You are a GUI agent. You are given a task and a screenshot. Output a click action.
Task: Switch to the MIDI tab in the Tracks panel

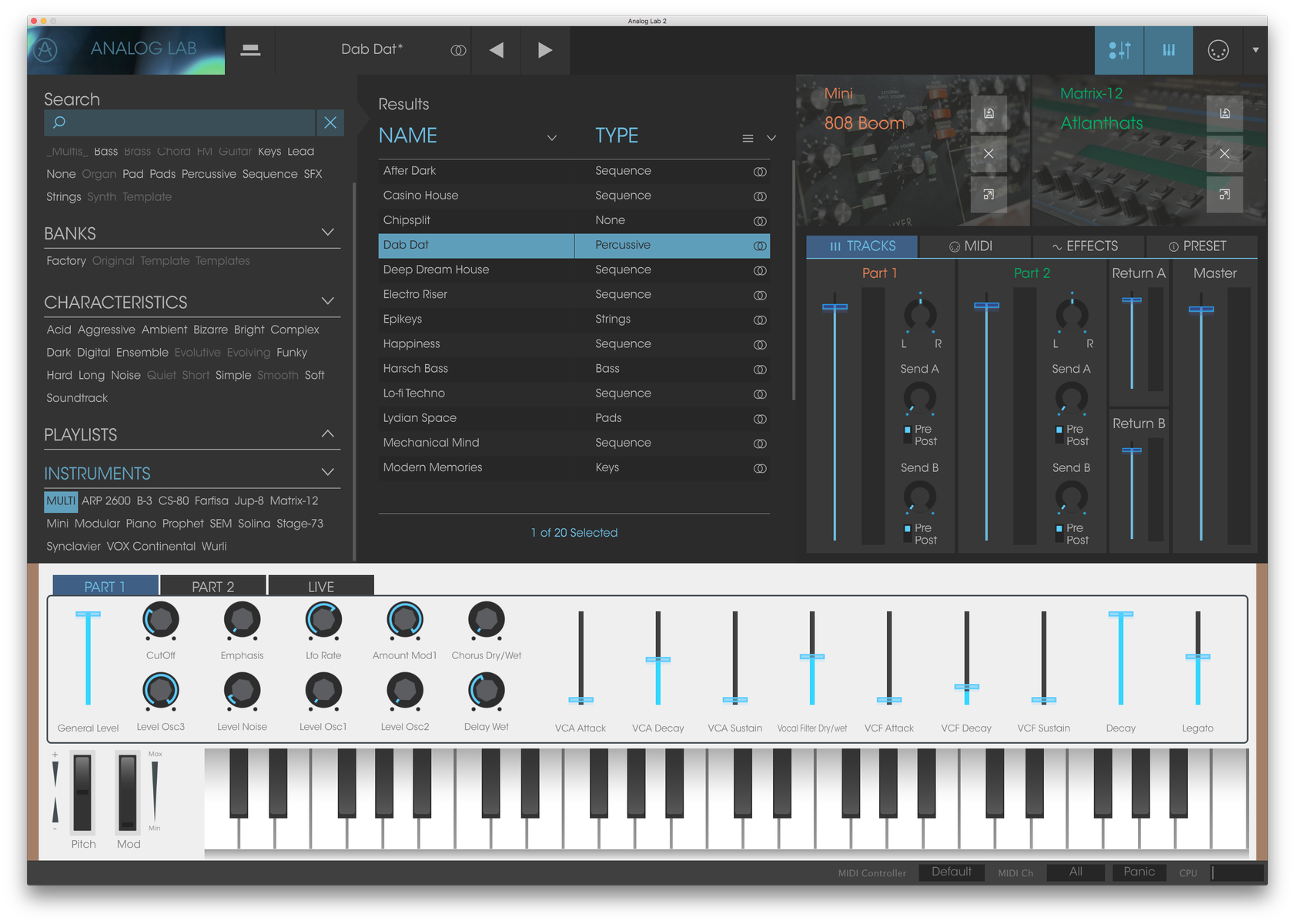pos(974,246)
